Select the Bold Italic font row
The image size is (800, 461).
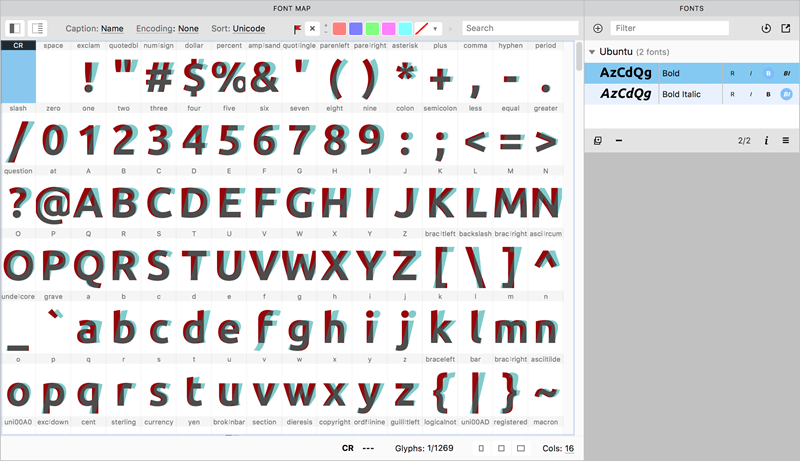click(x=692, y=94)
